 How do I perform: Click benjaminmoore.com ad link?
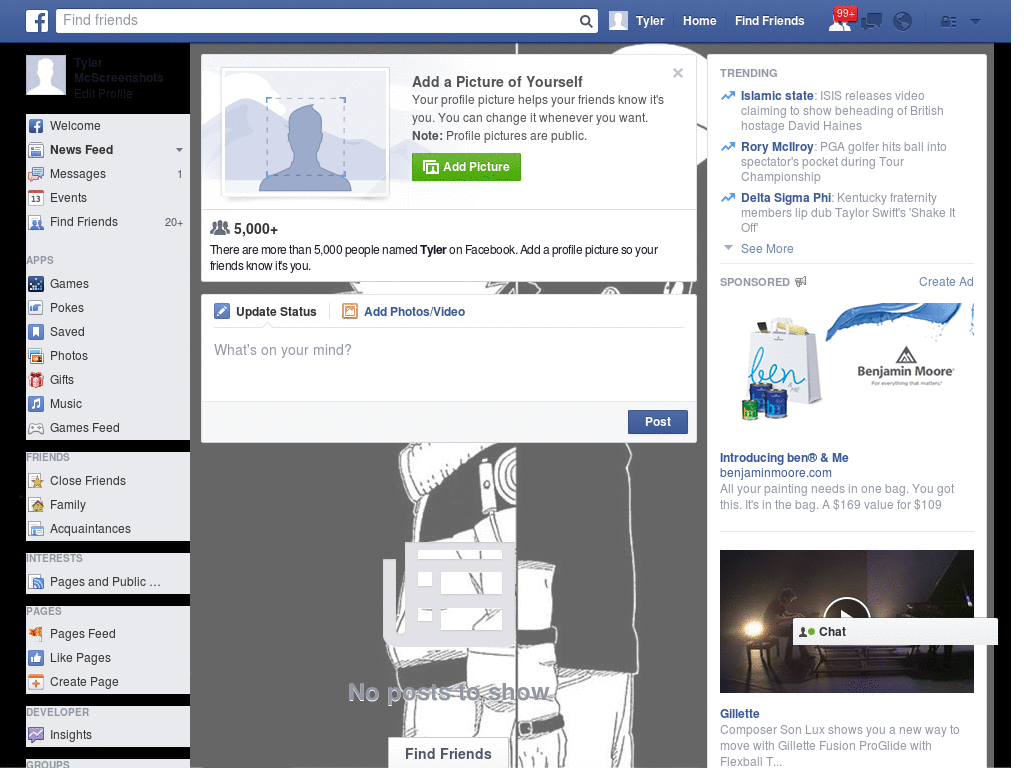775,473
